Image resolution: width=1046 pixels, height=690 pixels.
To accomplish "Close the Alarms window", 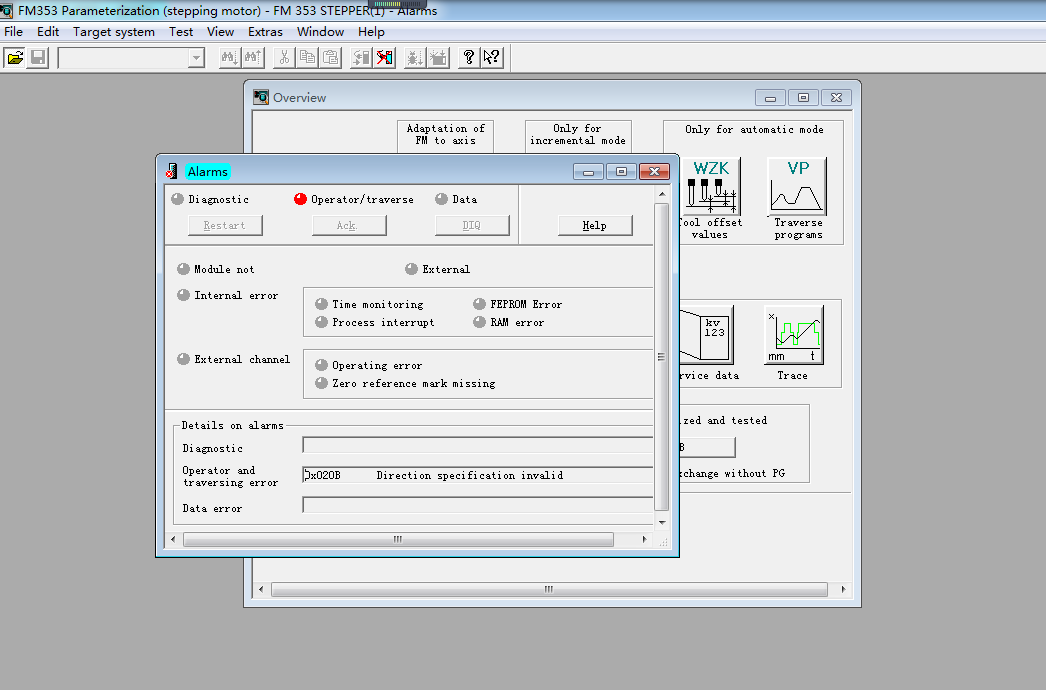I will click(x=654, y=171).
